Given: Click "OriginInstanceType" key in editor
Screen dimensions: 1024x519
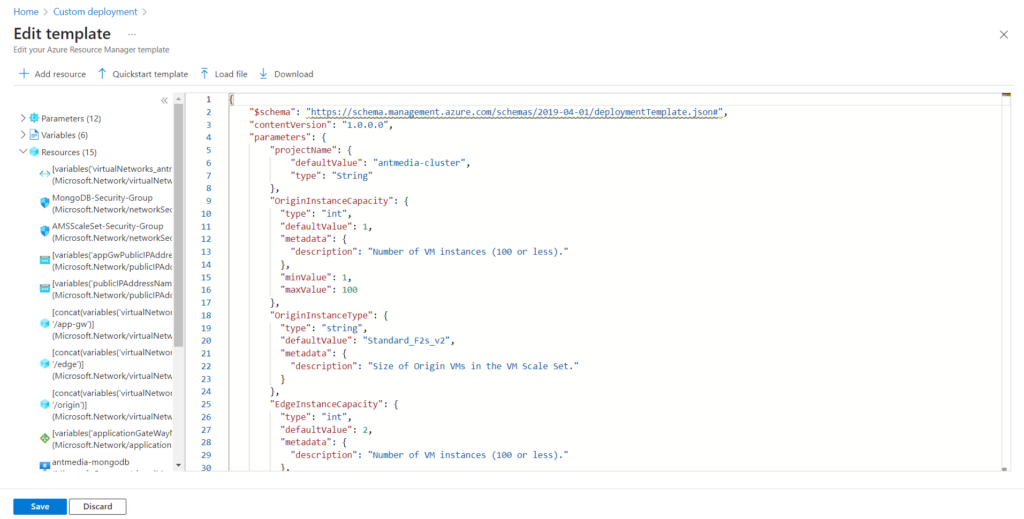Looking at the screenshot, I should 321,315.
